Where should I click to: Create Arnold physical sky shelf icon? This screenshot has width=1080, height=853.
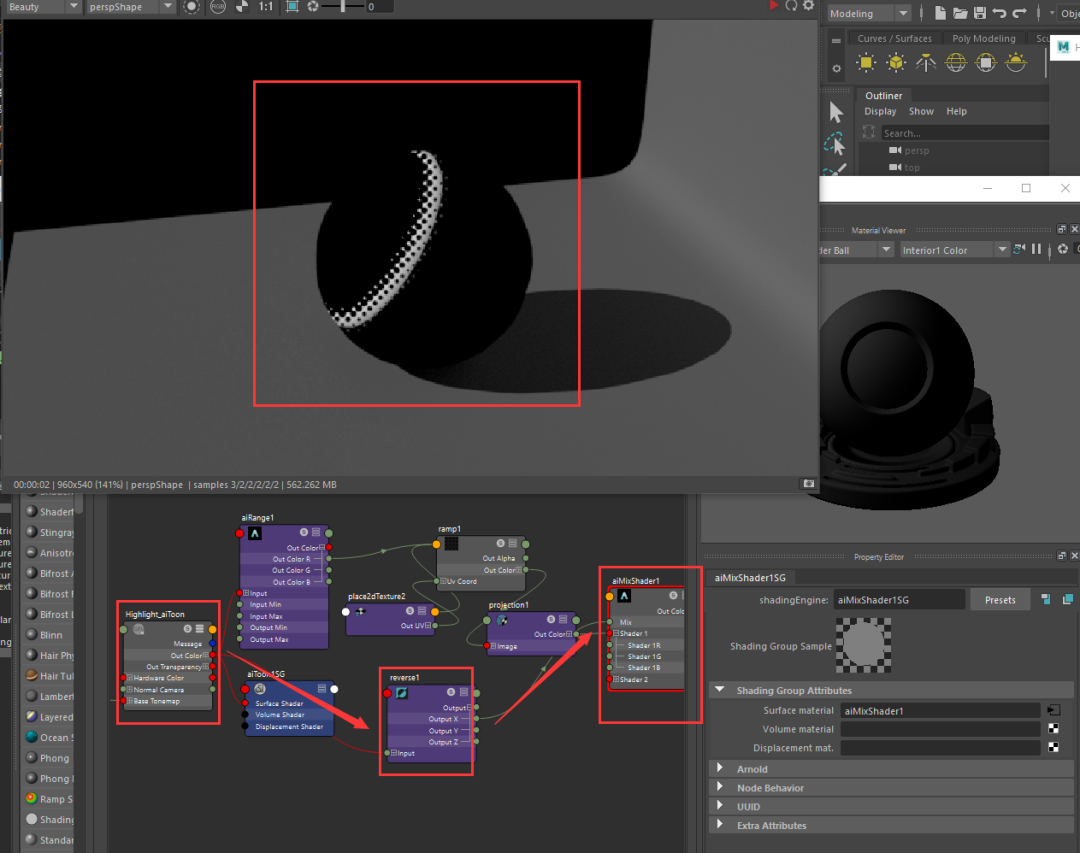(x=1016, y=63)
